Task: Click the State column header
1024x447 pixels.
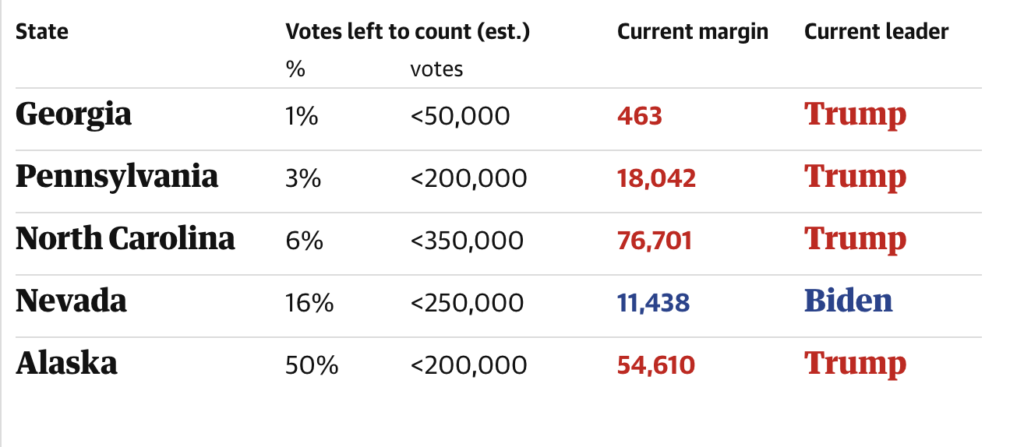Action: pos(42,32)
